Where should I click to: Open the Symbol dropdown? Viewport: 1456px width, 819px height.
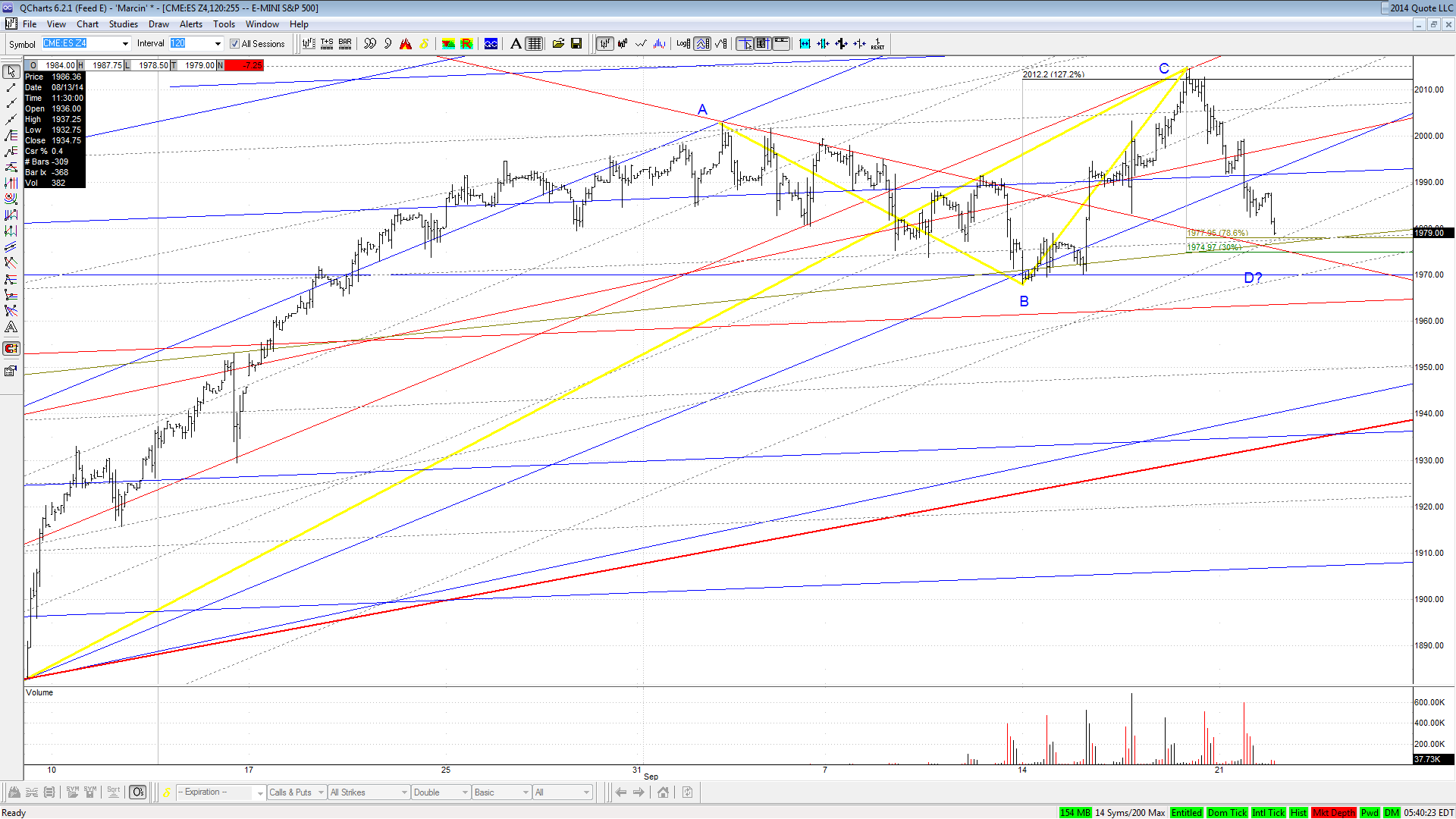(125, 44)
